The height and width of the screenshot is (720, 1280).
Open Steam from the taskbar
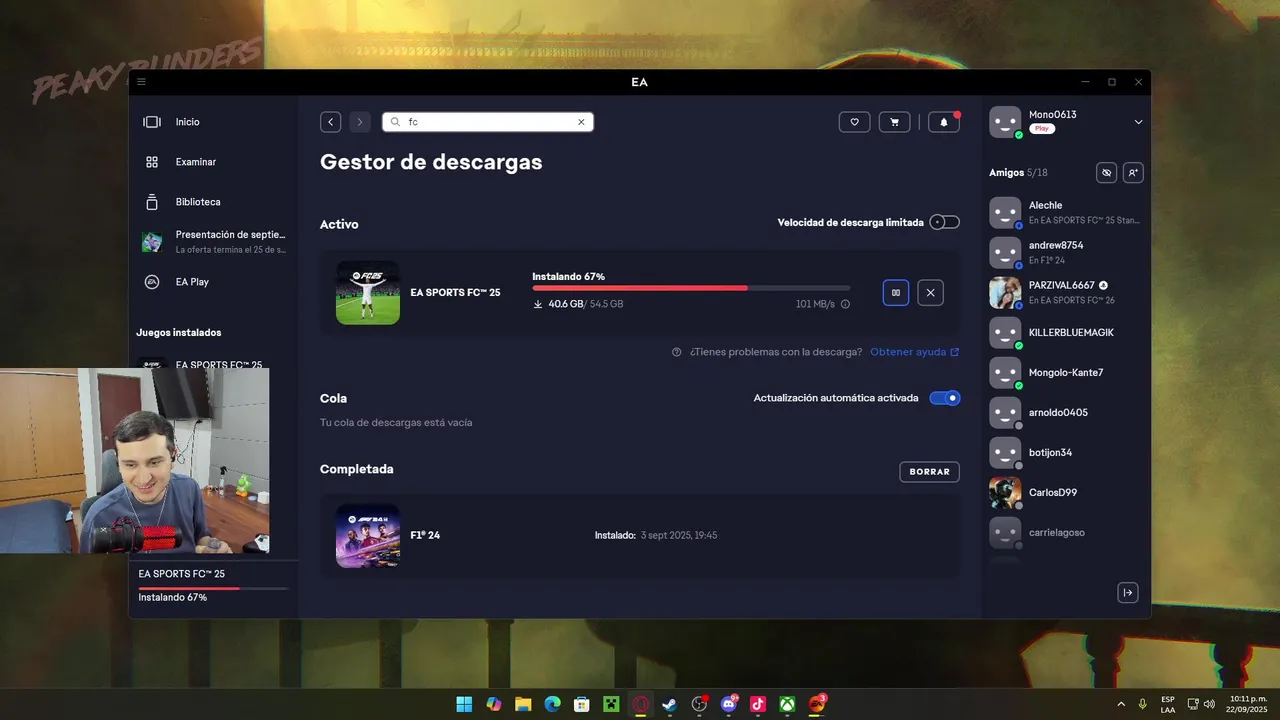[670, 704]
